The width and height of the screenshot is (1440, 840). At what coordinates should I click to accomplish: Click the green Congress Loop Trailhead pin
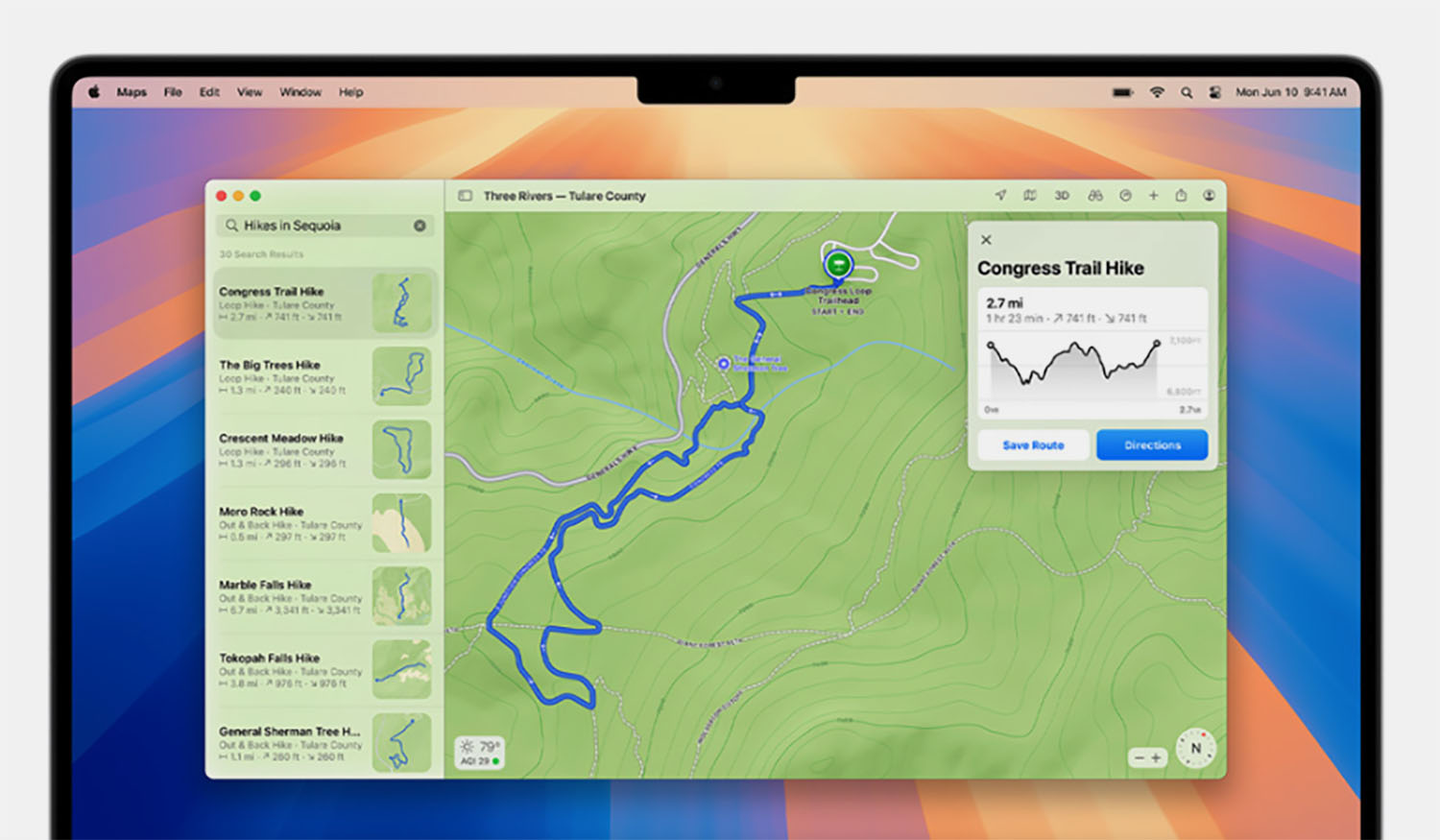838,263
